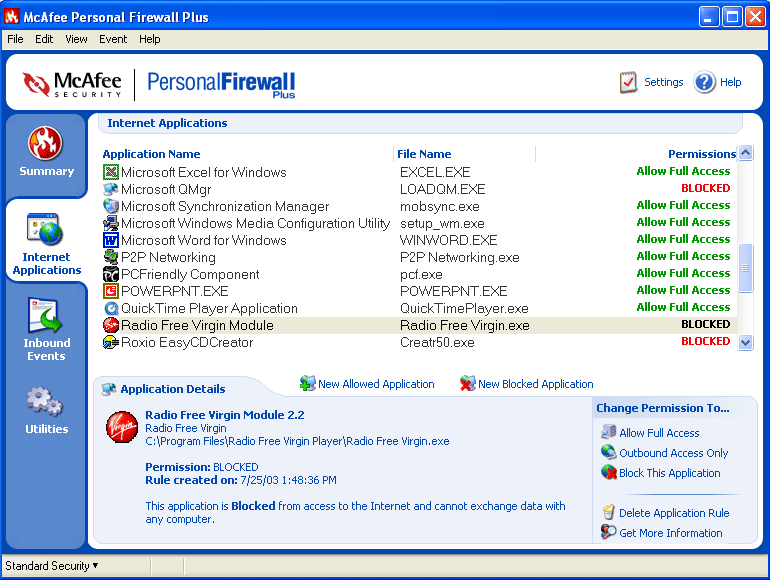
Task: Open the Standard Security dropdown
Action: tap(52, 566)
